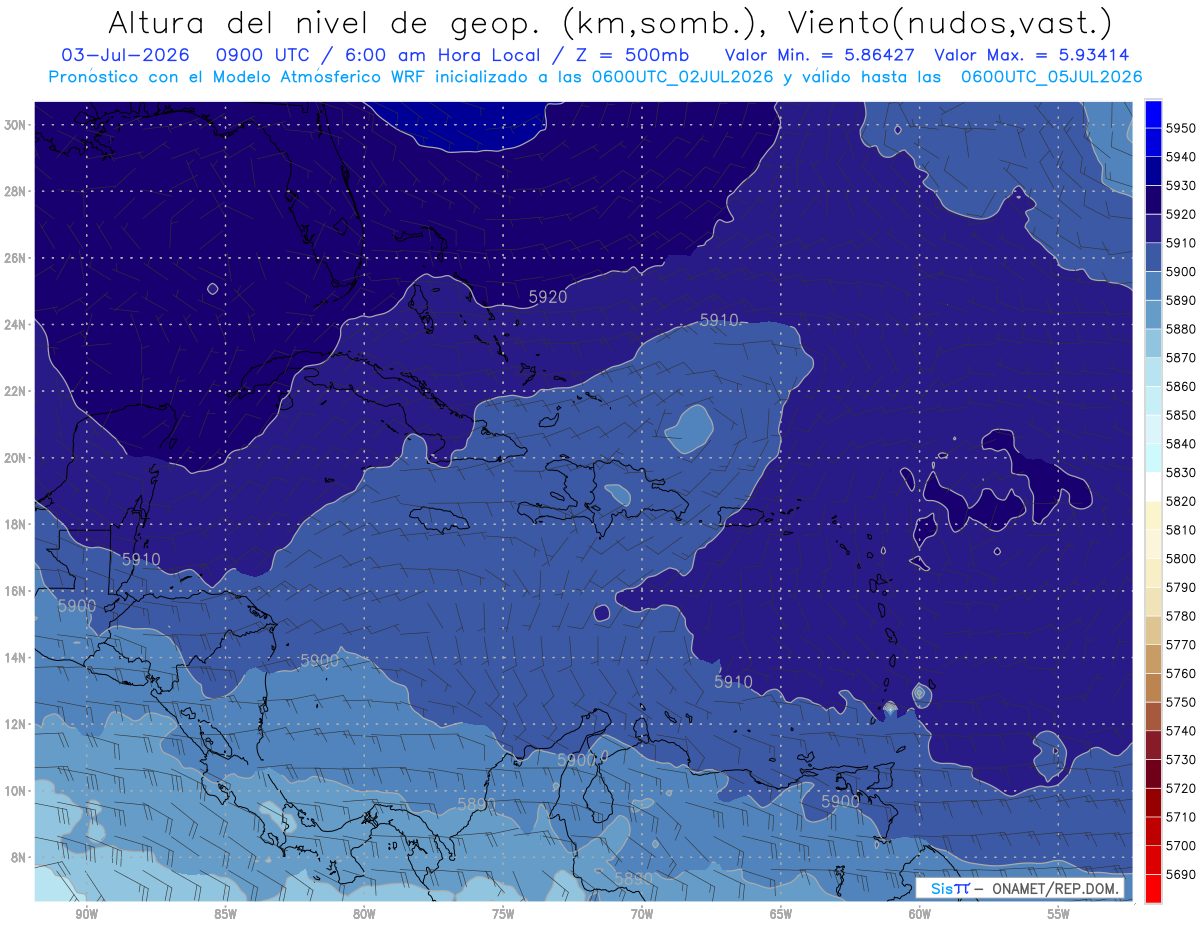Viewport: 1200px width, 927px height.
Task: Click the '12N' latitude label
Action: [x=15, y=724]
